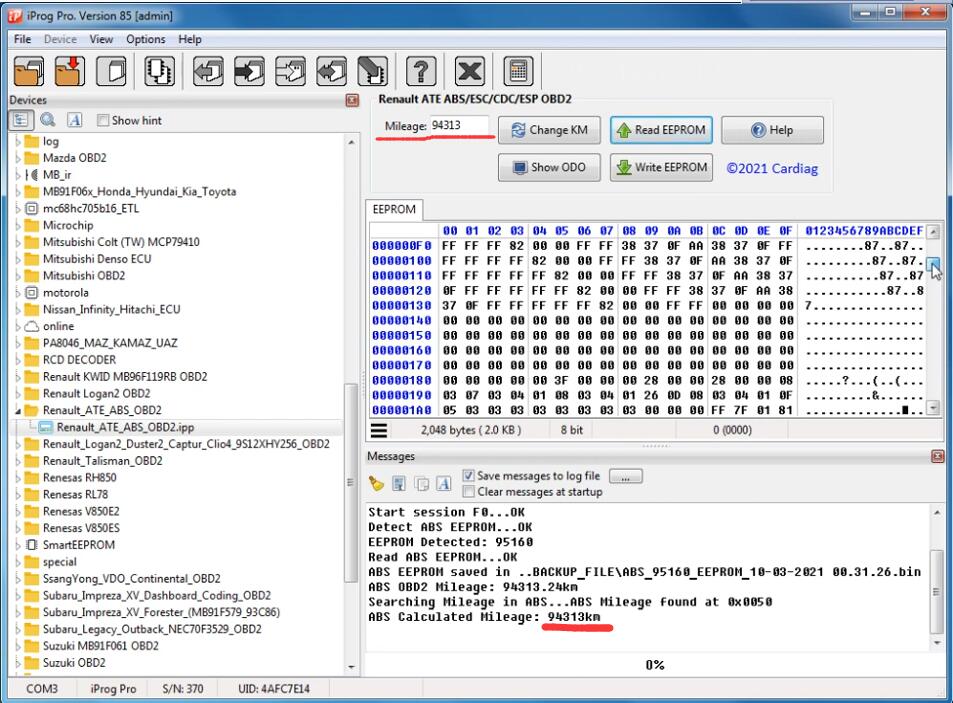Click the Devices tree vertical scrollbar thumb
Viewport: 953px width, 703px height.
351,482
